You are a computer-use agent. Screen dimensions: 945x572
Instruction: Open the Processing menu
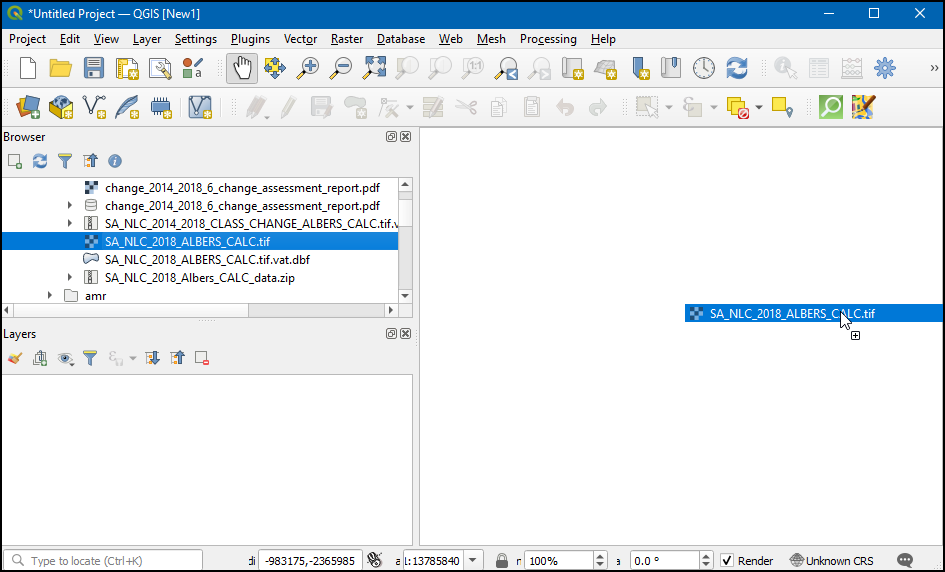click(x=547, y=39)
